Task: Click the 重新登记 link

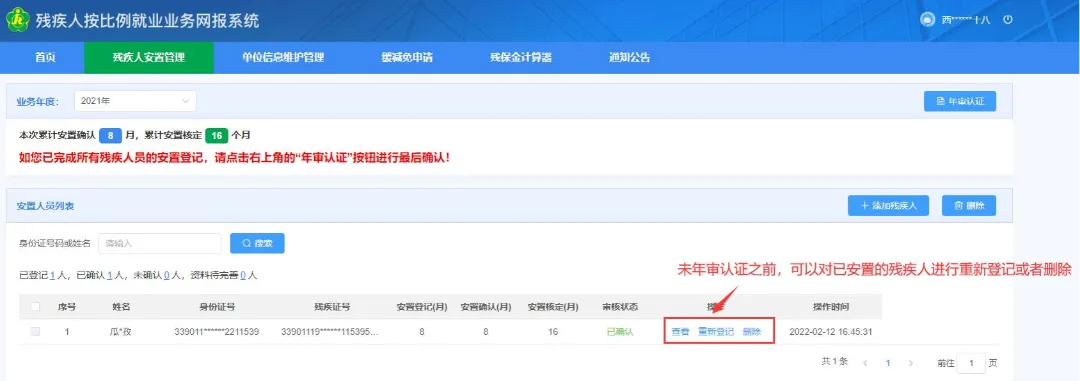Action: [716, 332]
